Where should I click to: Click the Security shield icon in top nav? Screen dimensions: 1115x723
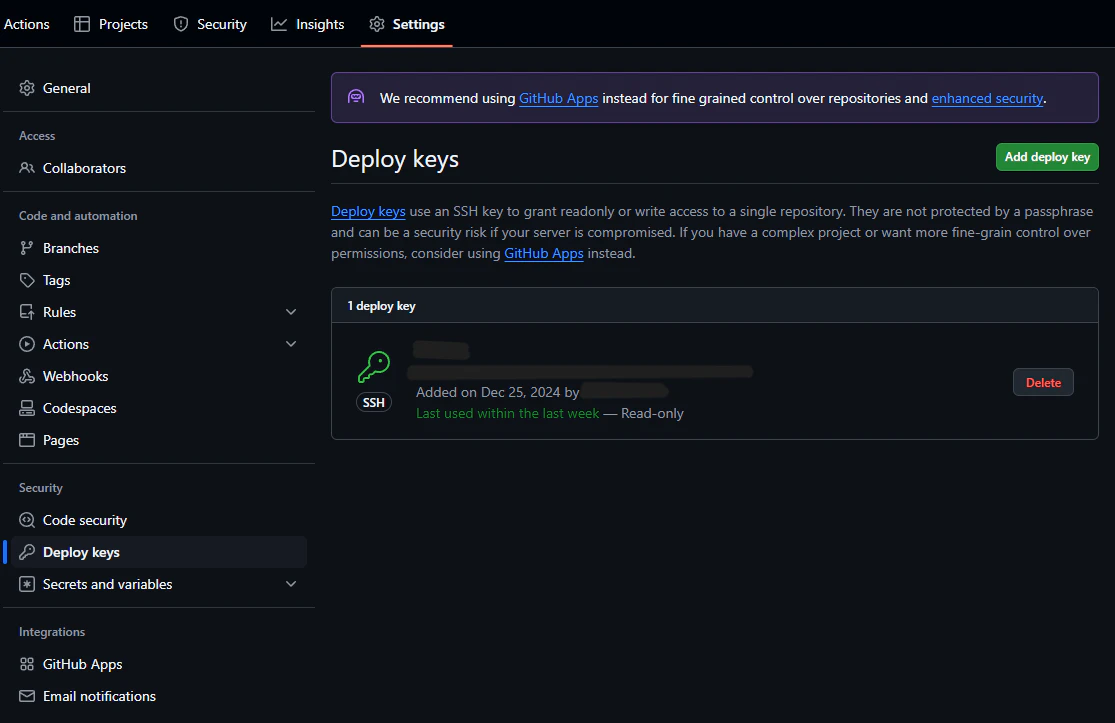click(181, 24)
